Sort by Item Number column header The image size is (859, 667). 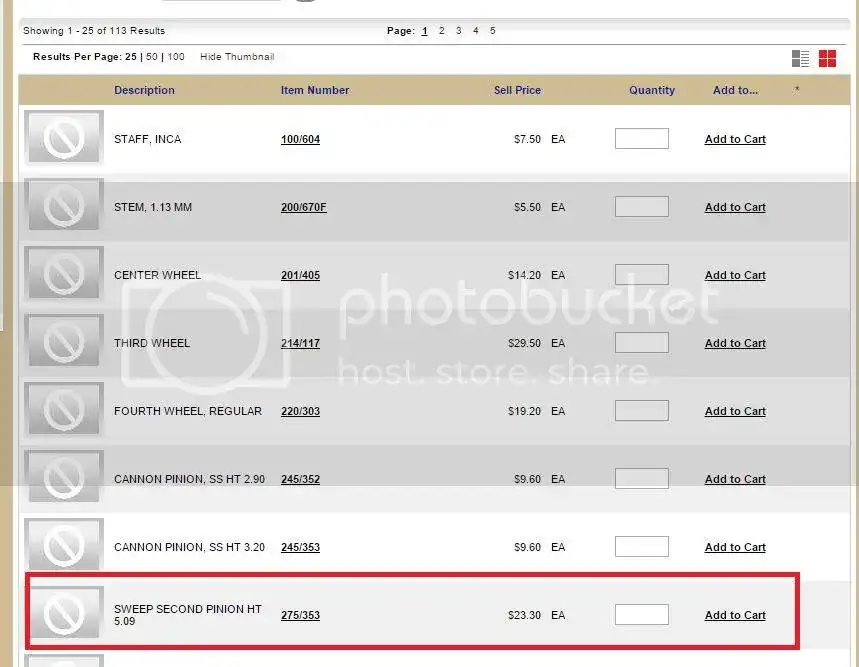315,90
